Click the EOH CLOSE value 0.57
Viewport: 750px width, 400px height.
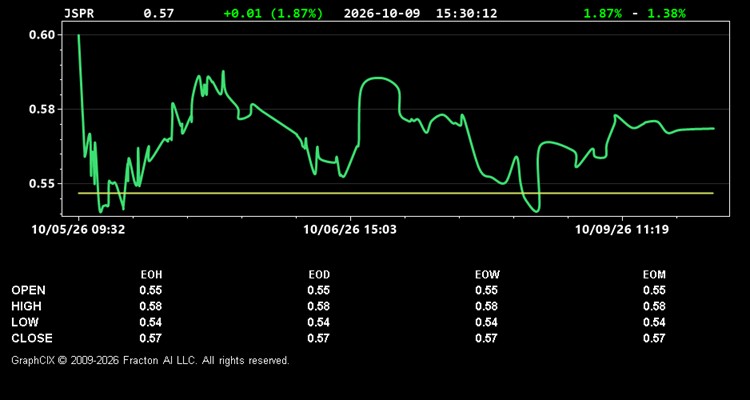click(x=151, y=338)
